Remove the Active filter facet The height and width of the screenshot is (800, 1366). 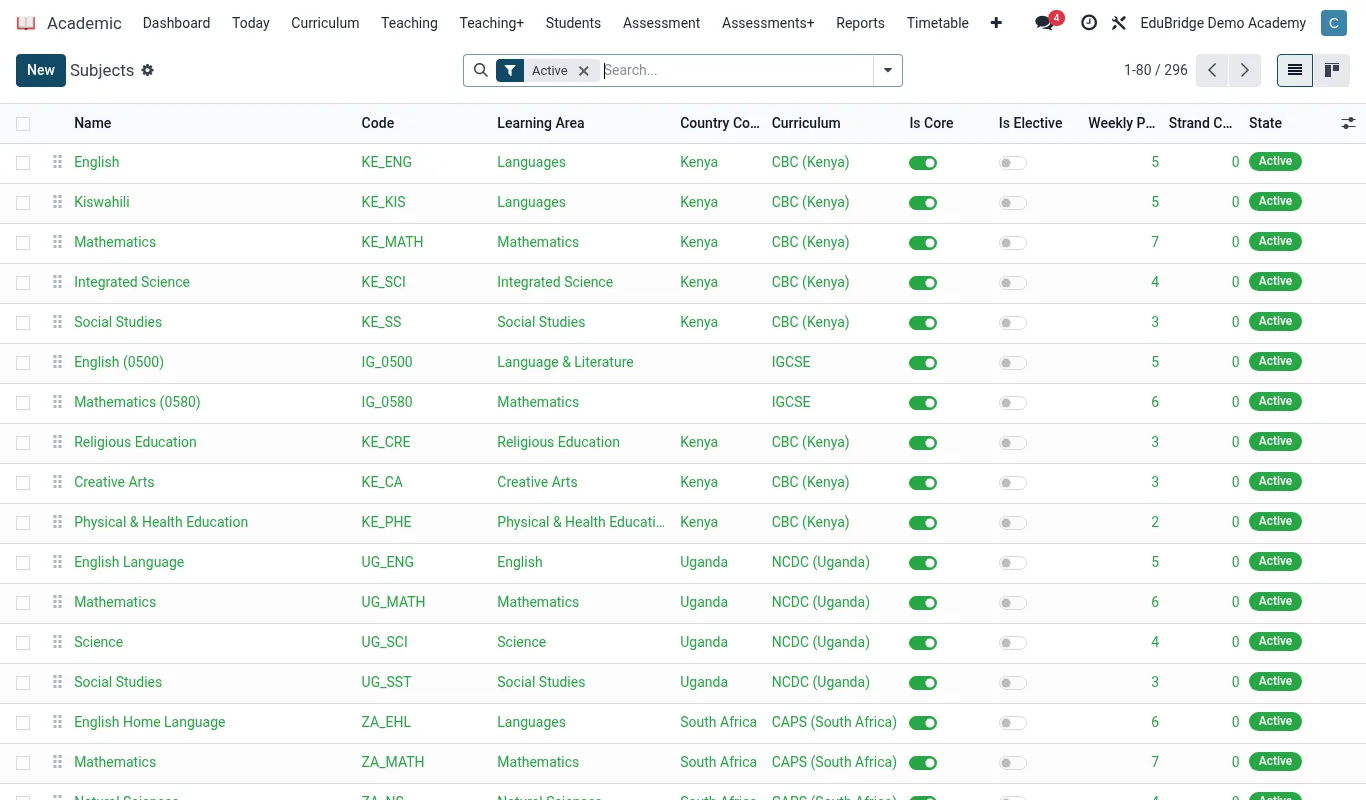click(x=584, y=71)
